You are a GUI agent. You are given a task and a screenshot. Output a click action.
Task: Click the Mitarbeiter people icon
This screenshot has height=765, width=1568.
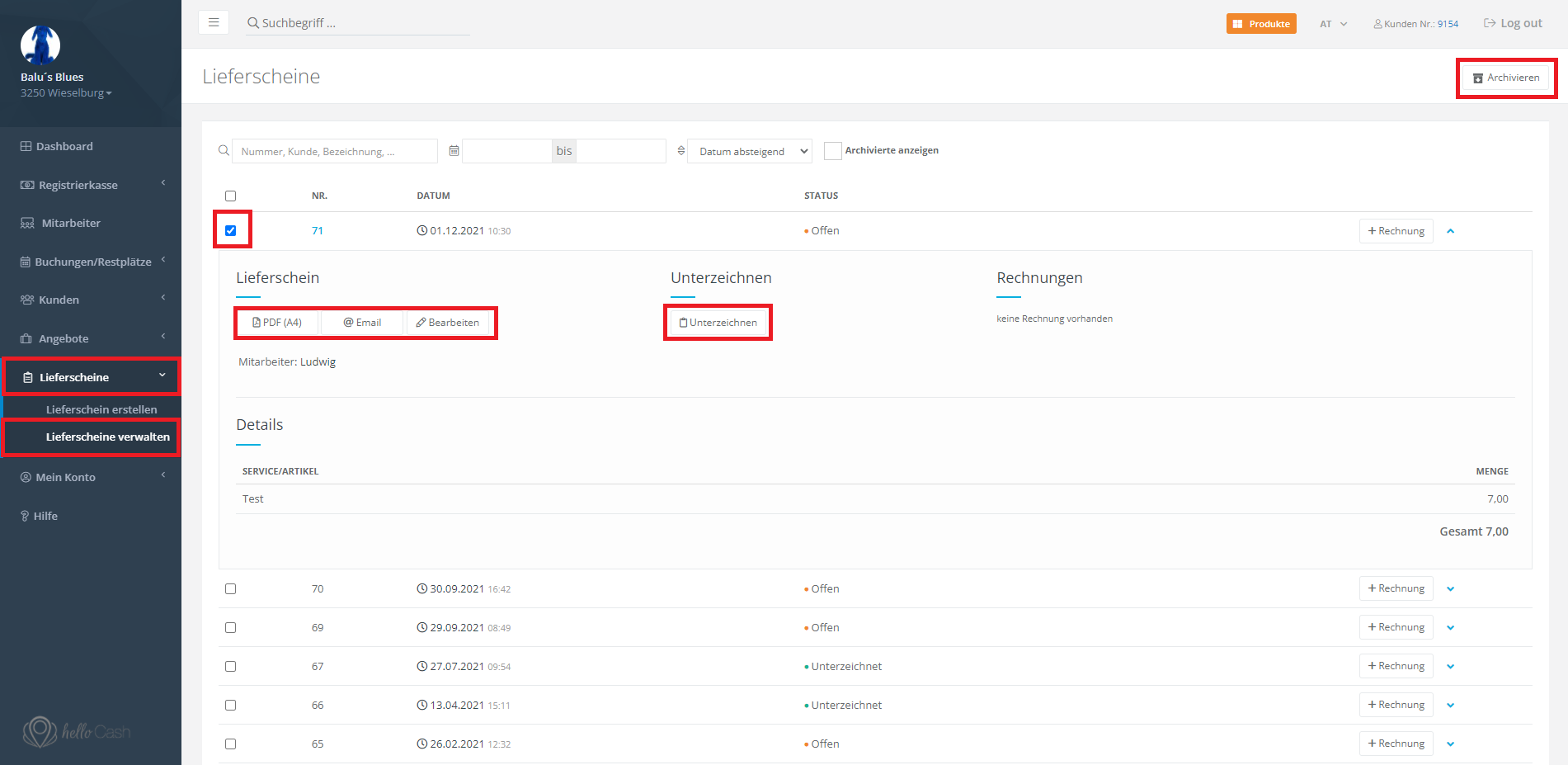pos(28,224)
